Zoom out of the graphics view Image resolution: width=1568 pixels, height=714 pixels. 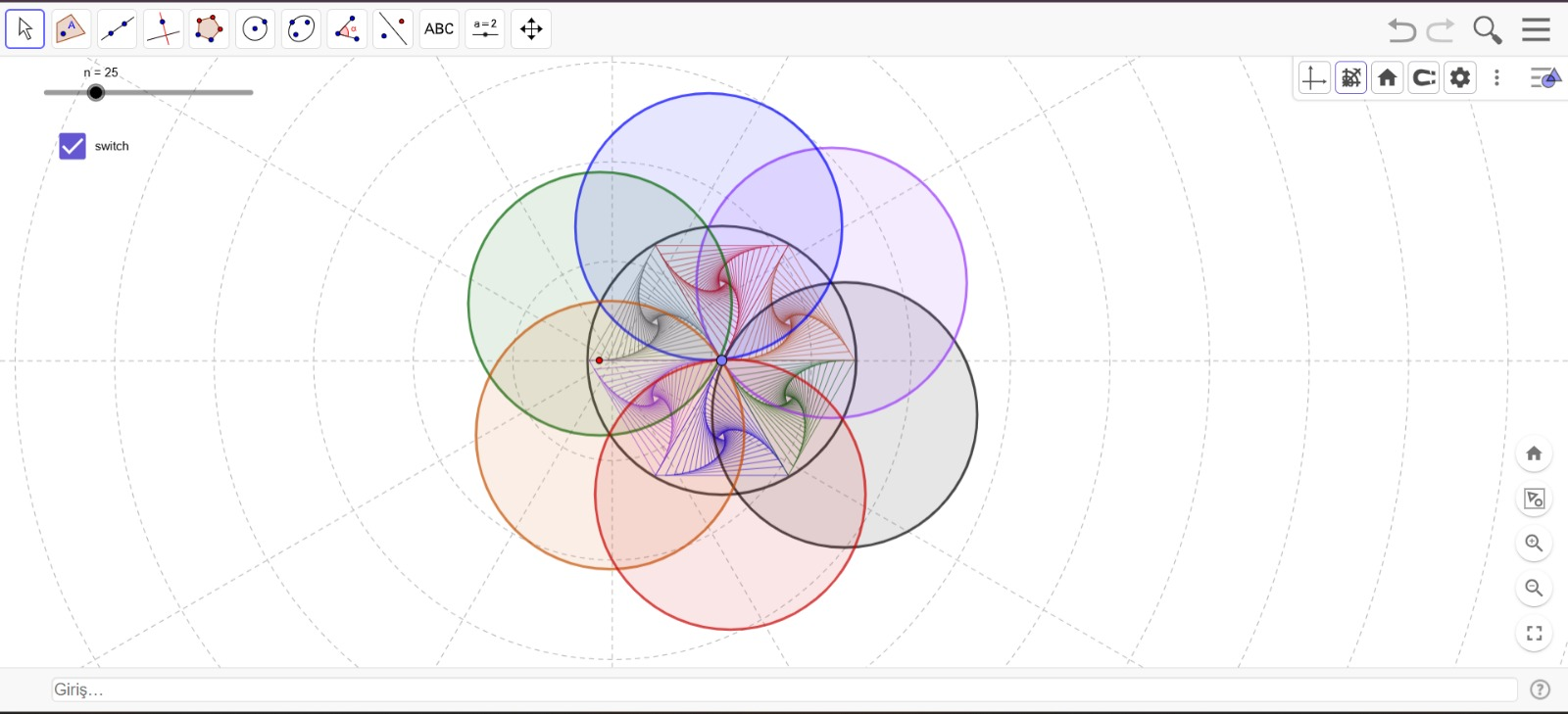1535,589
